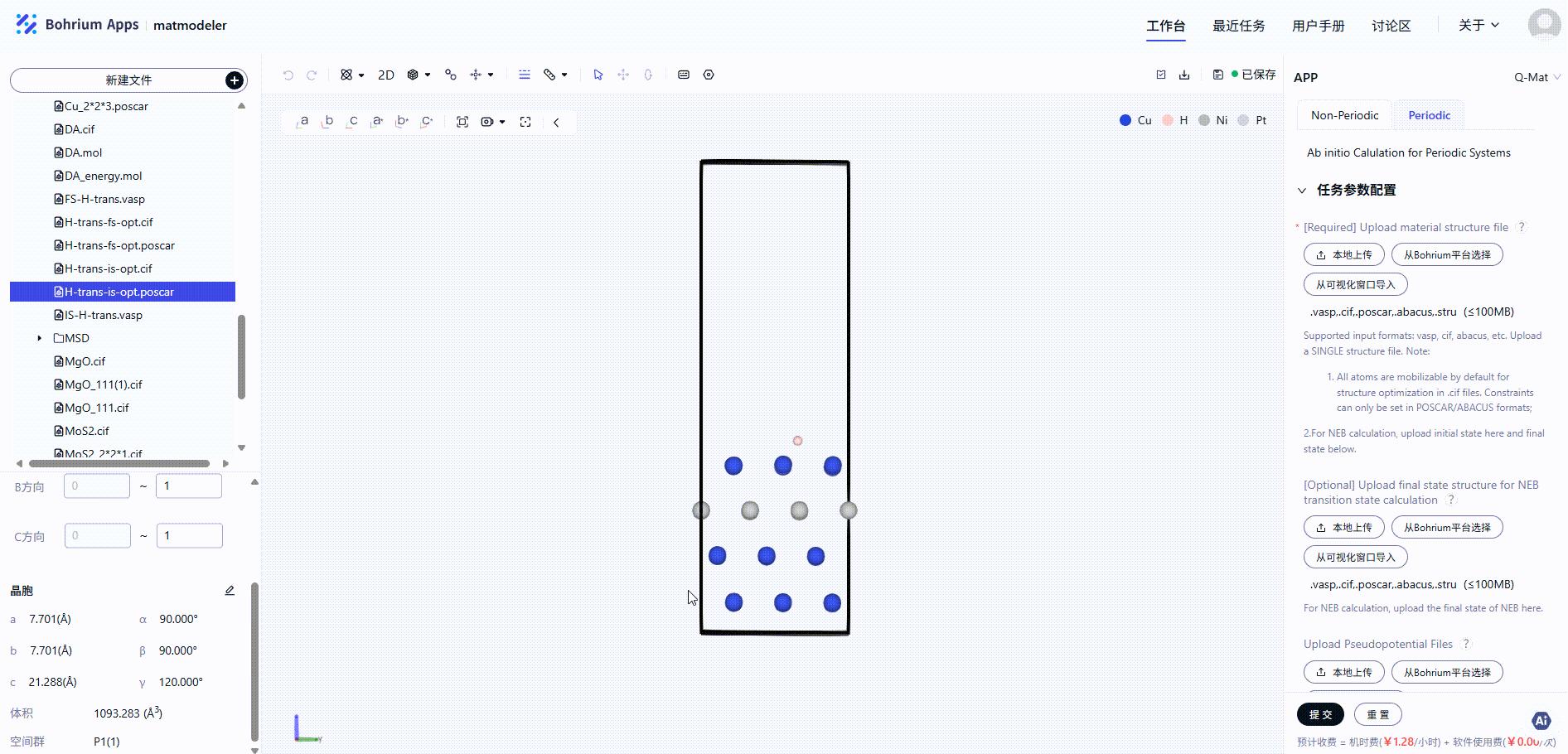Click the Cu blue legend swatch
1568x754 pixels.
[x=1125, y=120]
